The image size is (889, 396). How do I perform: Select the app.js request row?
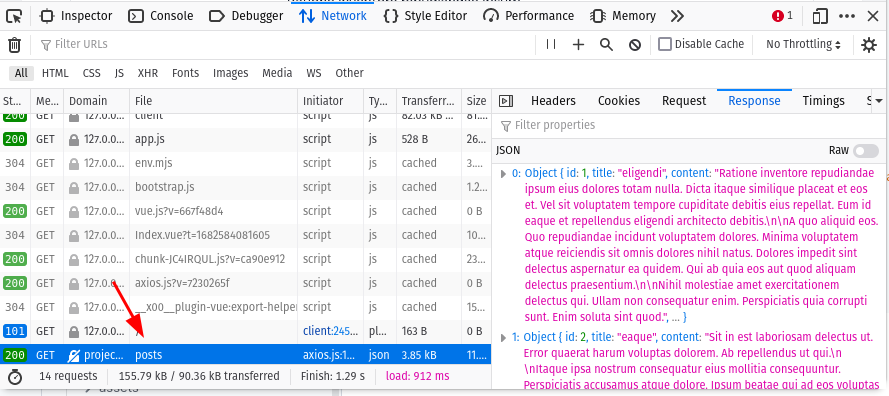[245, 139]
